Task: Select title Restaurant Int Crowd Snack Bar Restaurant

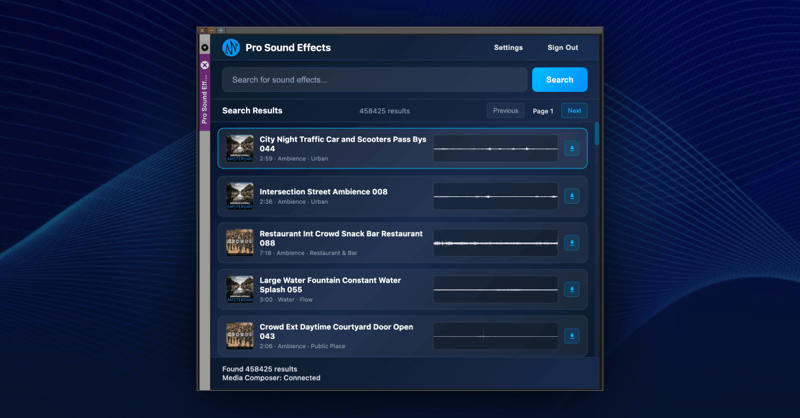Action: (341, 238)
